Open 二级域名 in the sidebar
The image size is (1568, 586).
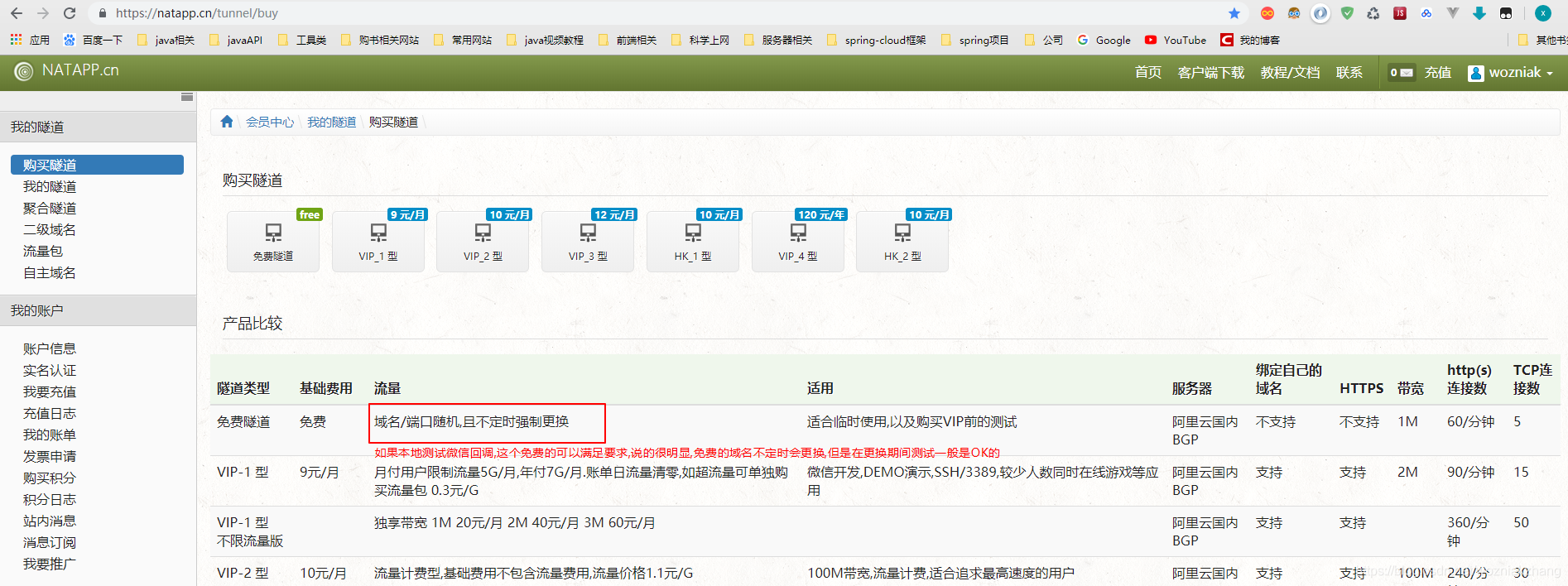point(50,230)
